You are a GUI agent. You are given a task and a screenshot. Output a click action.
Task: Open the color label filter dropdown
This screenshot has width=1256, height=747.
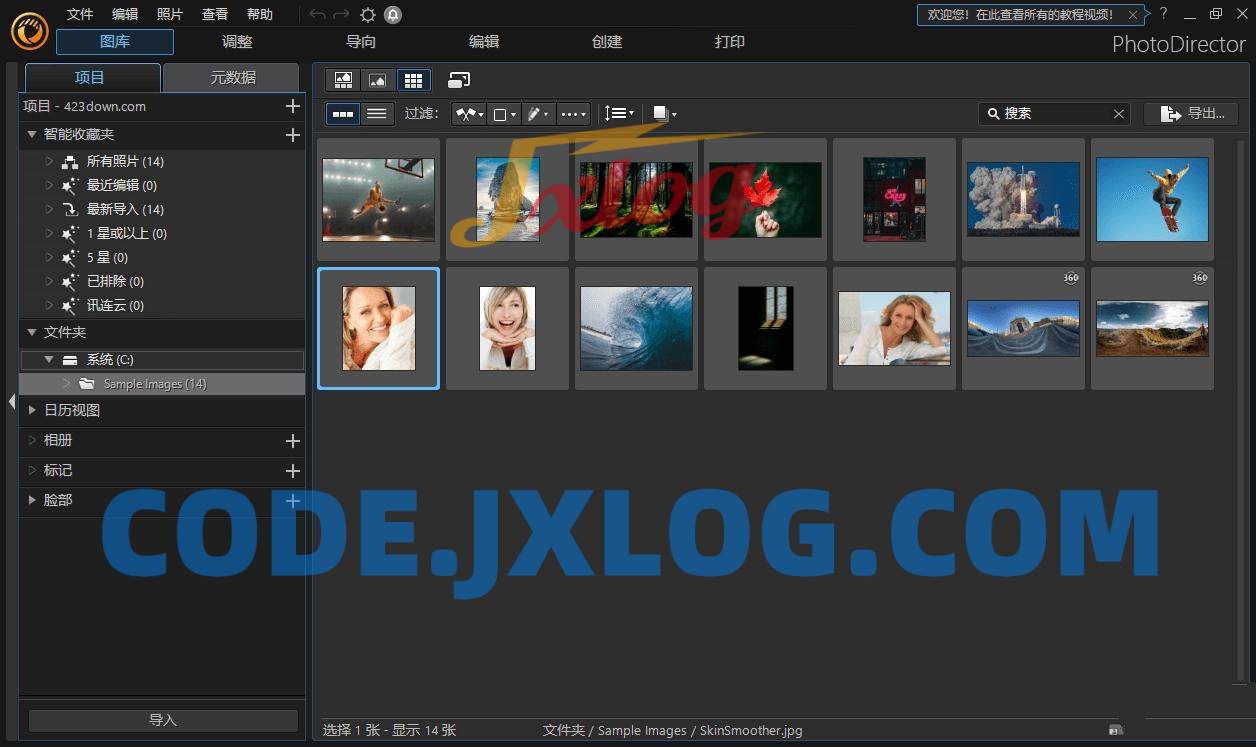[505, 114]
